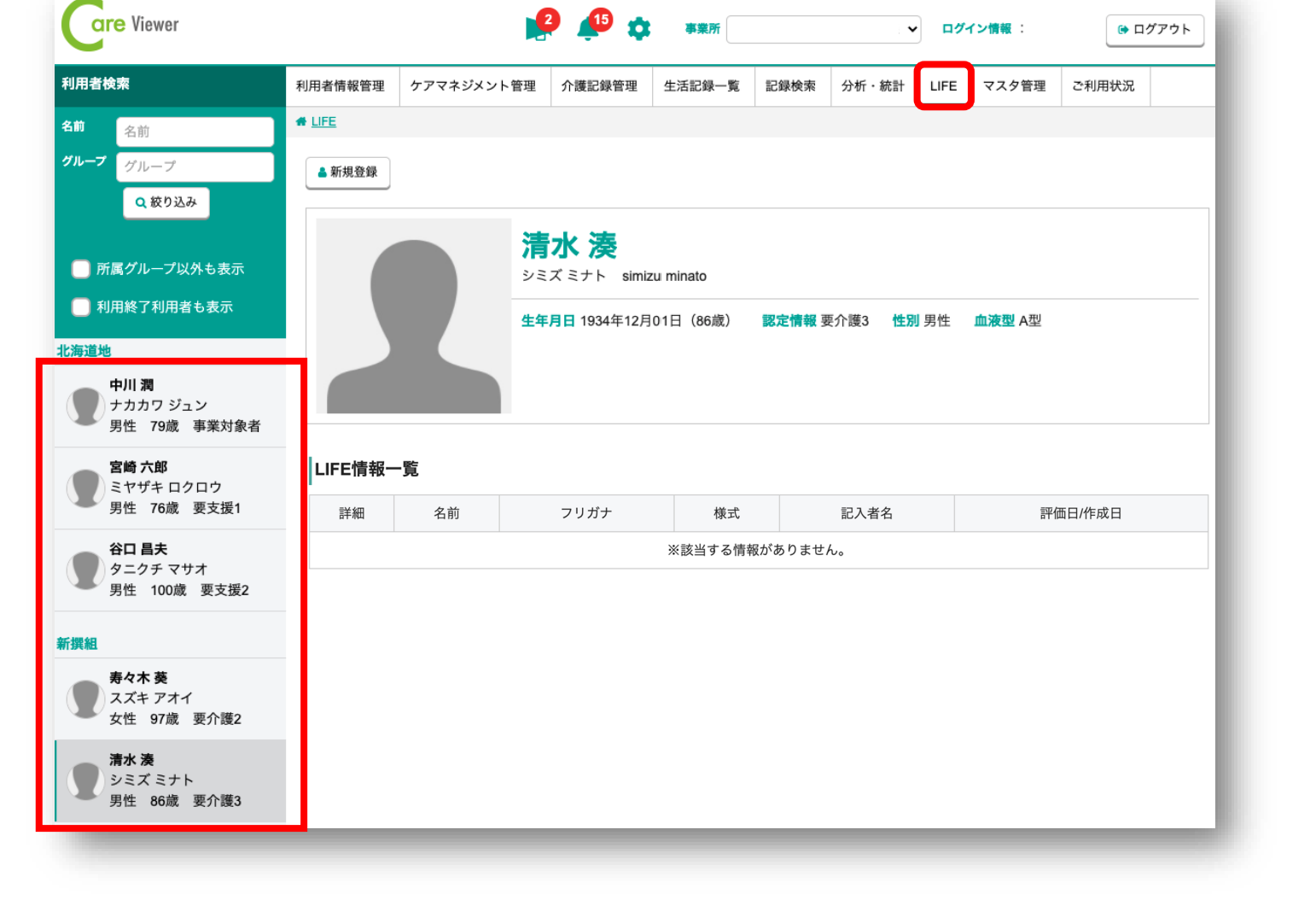
Task: Click the 新規登録 button
Action: pyautogui.click(x=347, y=172)
